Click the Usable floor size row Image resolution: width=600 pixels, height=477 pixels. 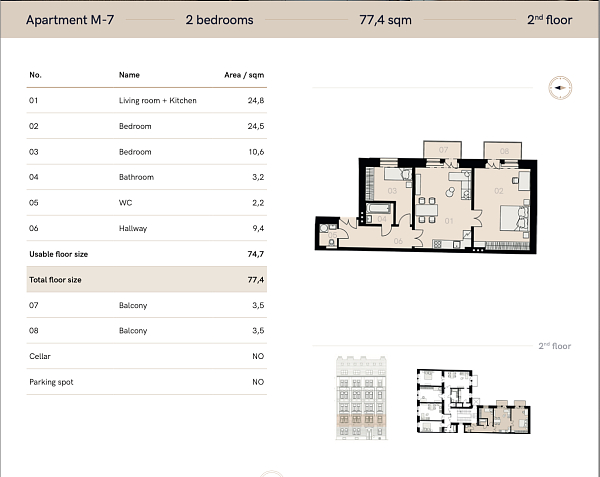pos(146,254)
